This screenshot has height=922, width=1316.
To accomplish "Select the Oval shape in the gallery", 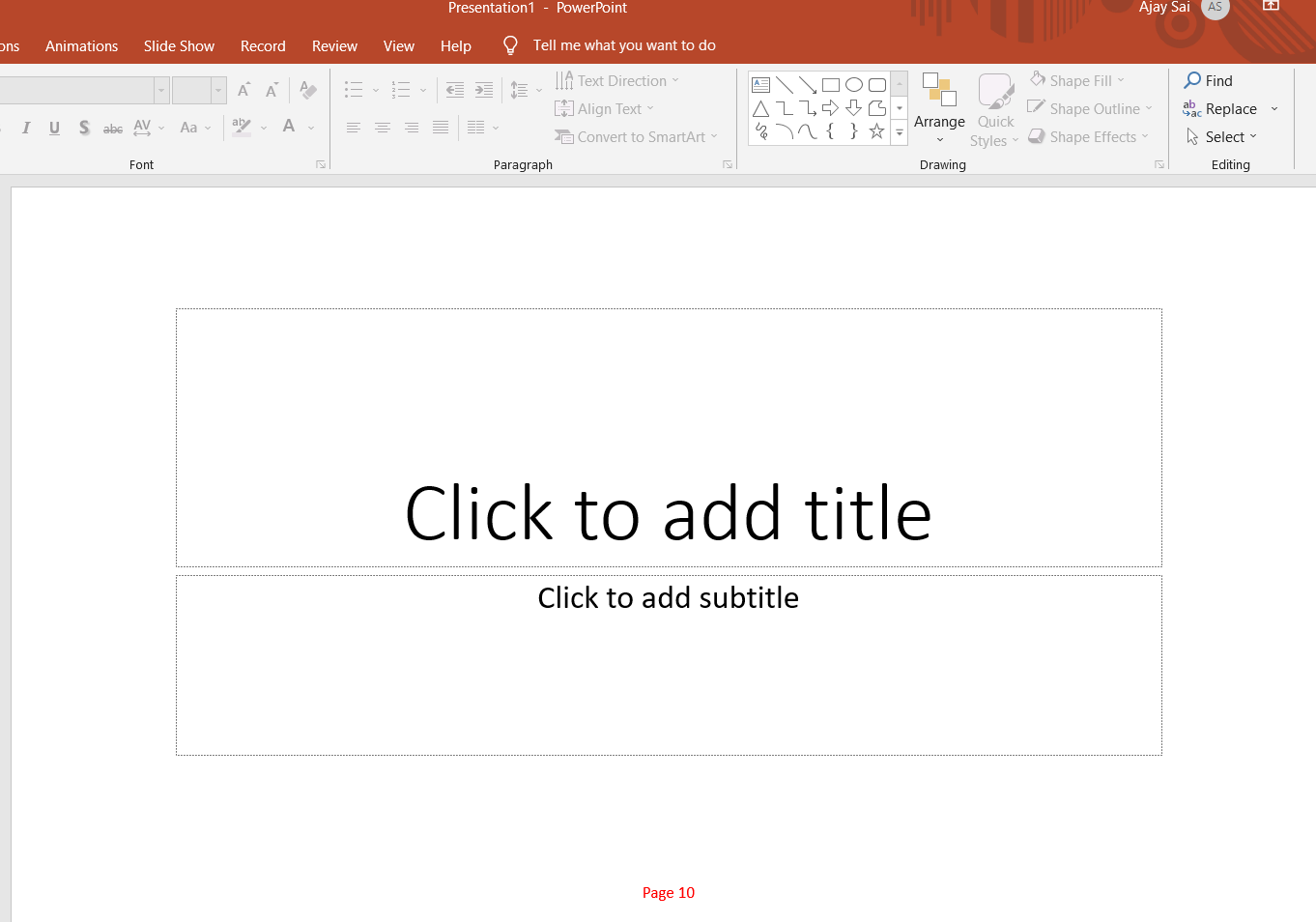I will [x=853, y=85].
